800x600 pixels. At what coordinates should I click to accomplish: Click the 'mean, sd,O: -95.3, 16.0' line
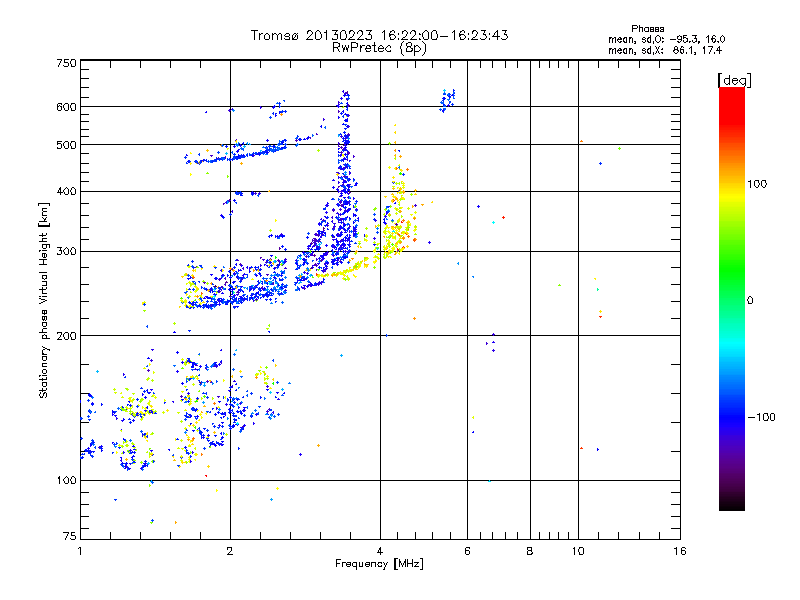pyautogui.click(x=666, y=39)
